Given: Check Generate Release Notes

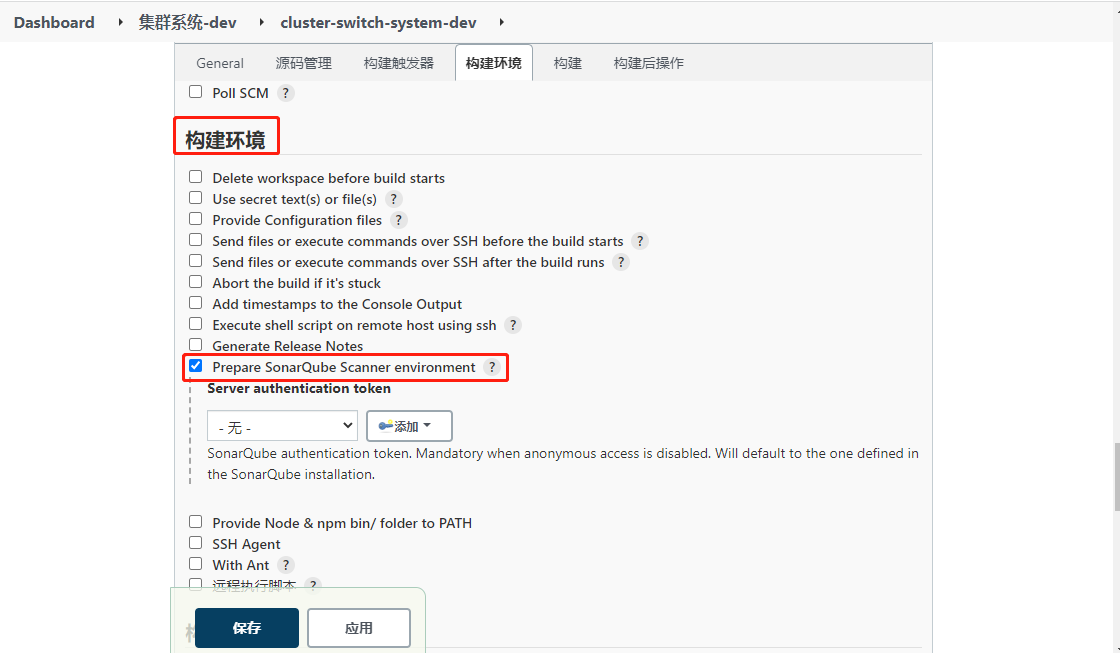Looking at the screenshot, I should tap(195, 345).
